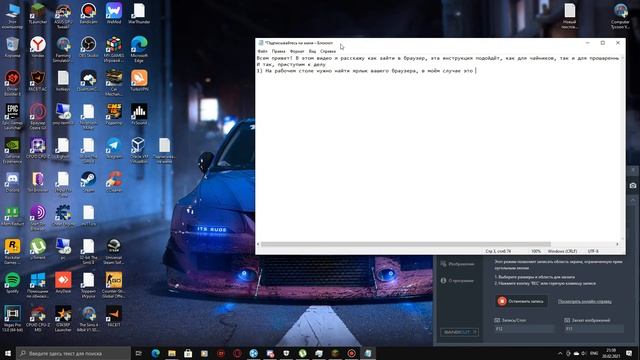Open О программе section in Bandicam
This screenshot has height=360, width=640.
pyautogui.click(x=457, y=281)
